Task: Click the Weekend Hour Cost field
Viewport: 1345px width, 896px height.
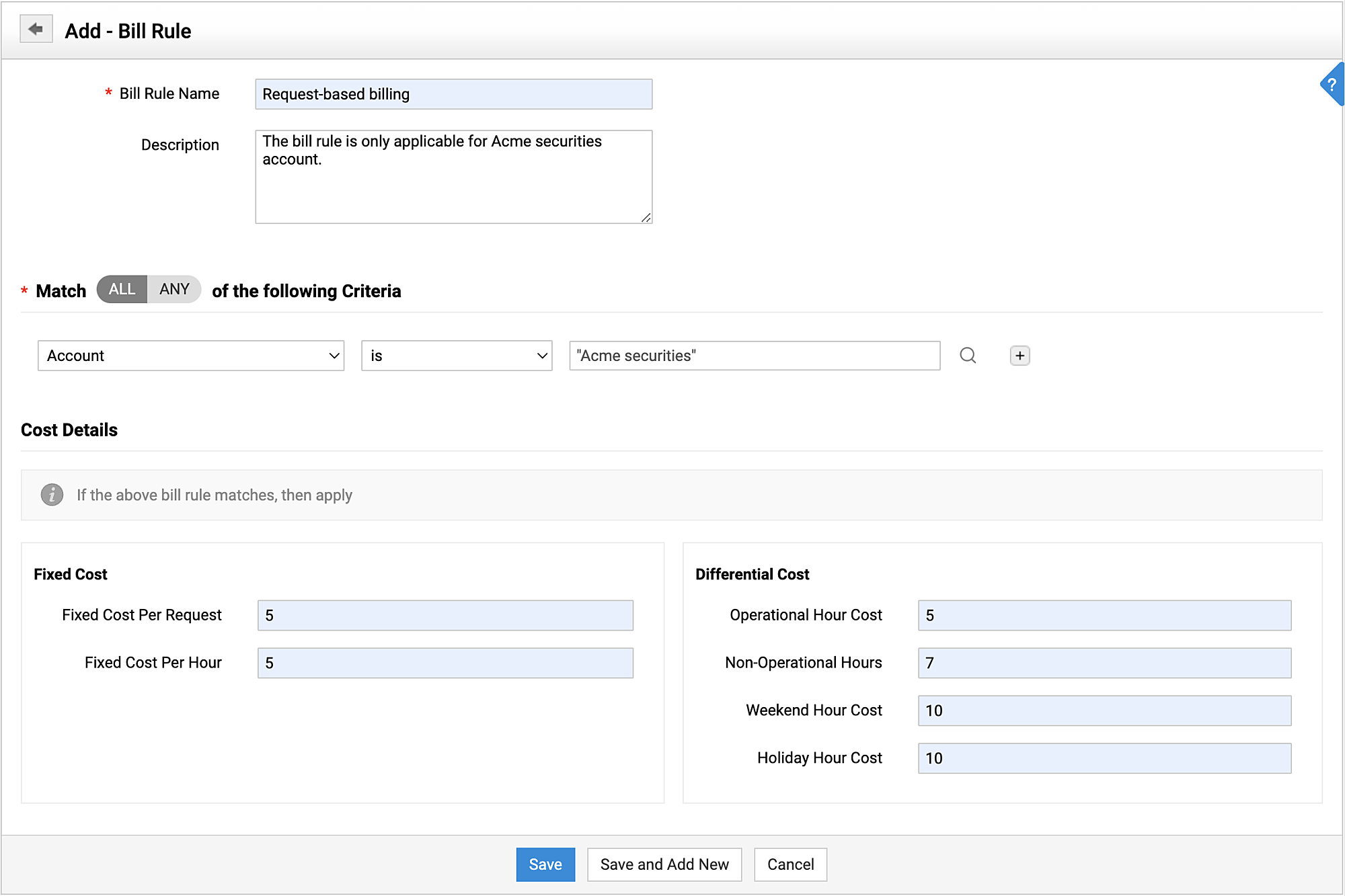Action: [1104, 710]
